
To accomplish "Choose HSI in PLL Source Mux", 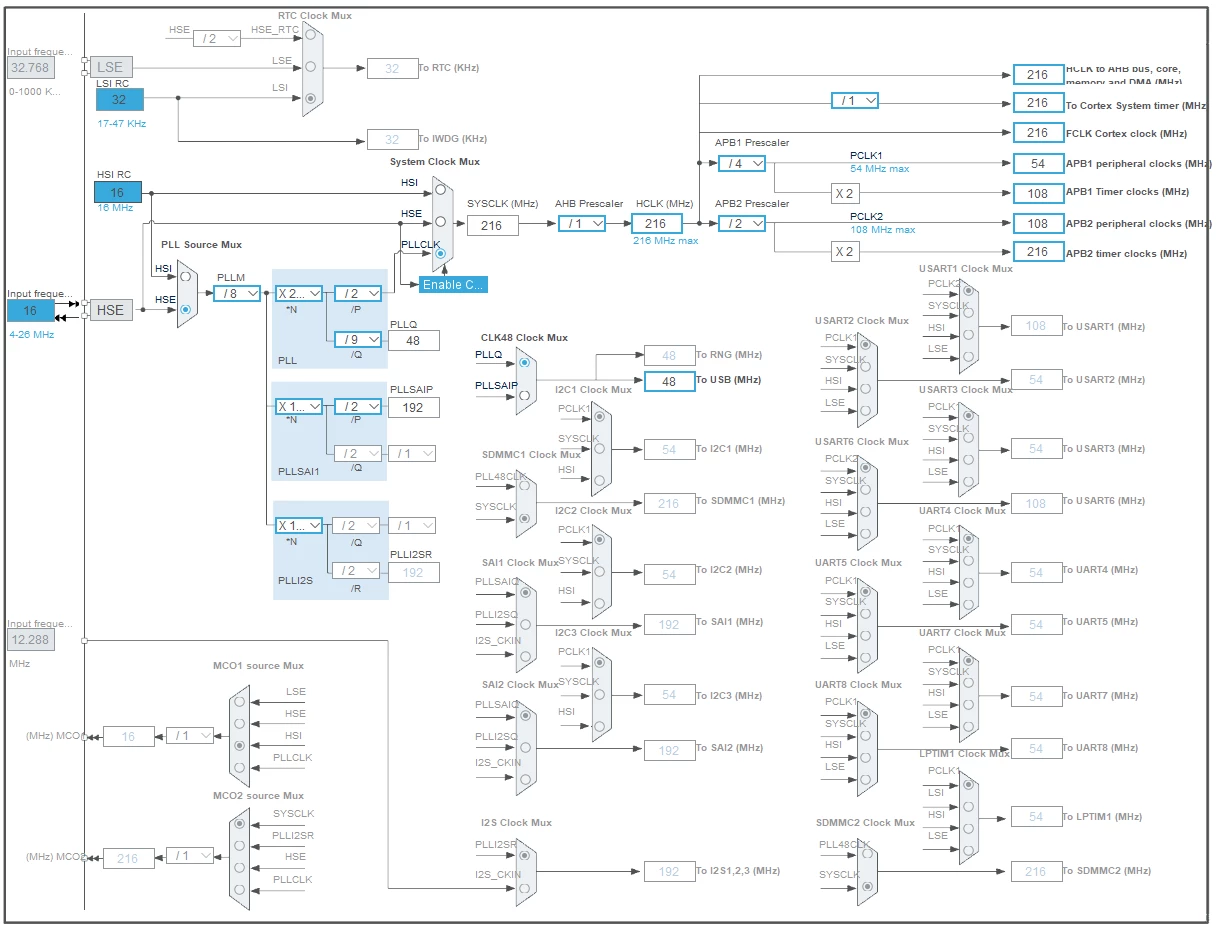I will click(185, 276).
